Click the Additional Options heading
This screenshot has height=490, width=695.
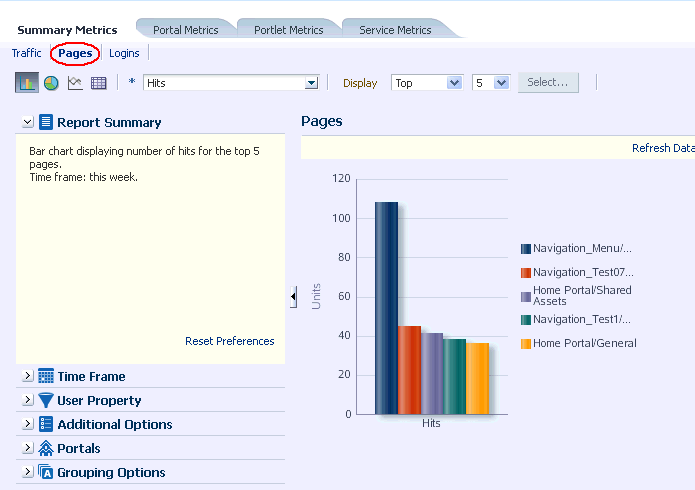click(x=115, y=424)
